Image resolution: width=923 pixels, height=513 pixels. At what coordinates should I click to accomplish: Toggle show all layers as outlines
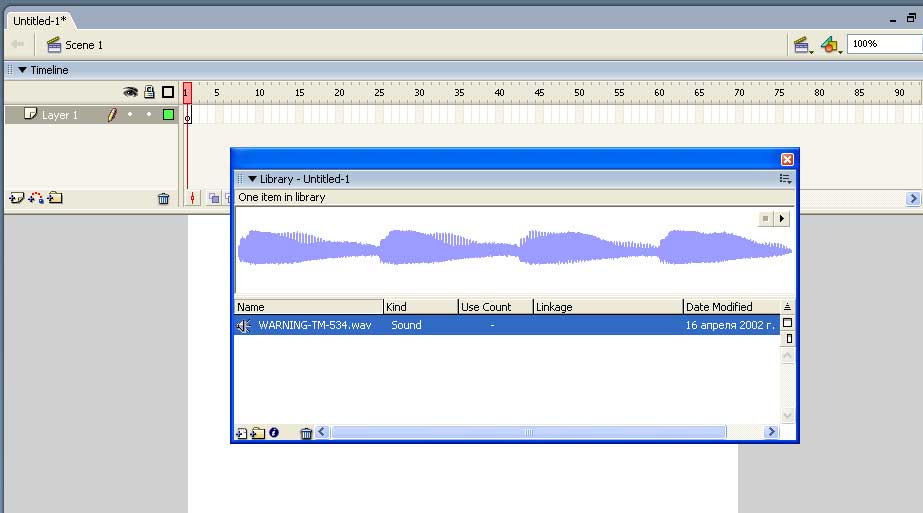pos(168,92)
